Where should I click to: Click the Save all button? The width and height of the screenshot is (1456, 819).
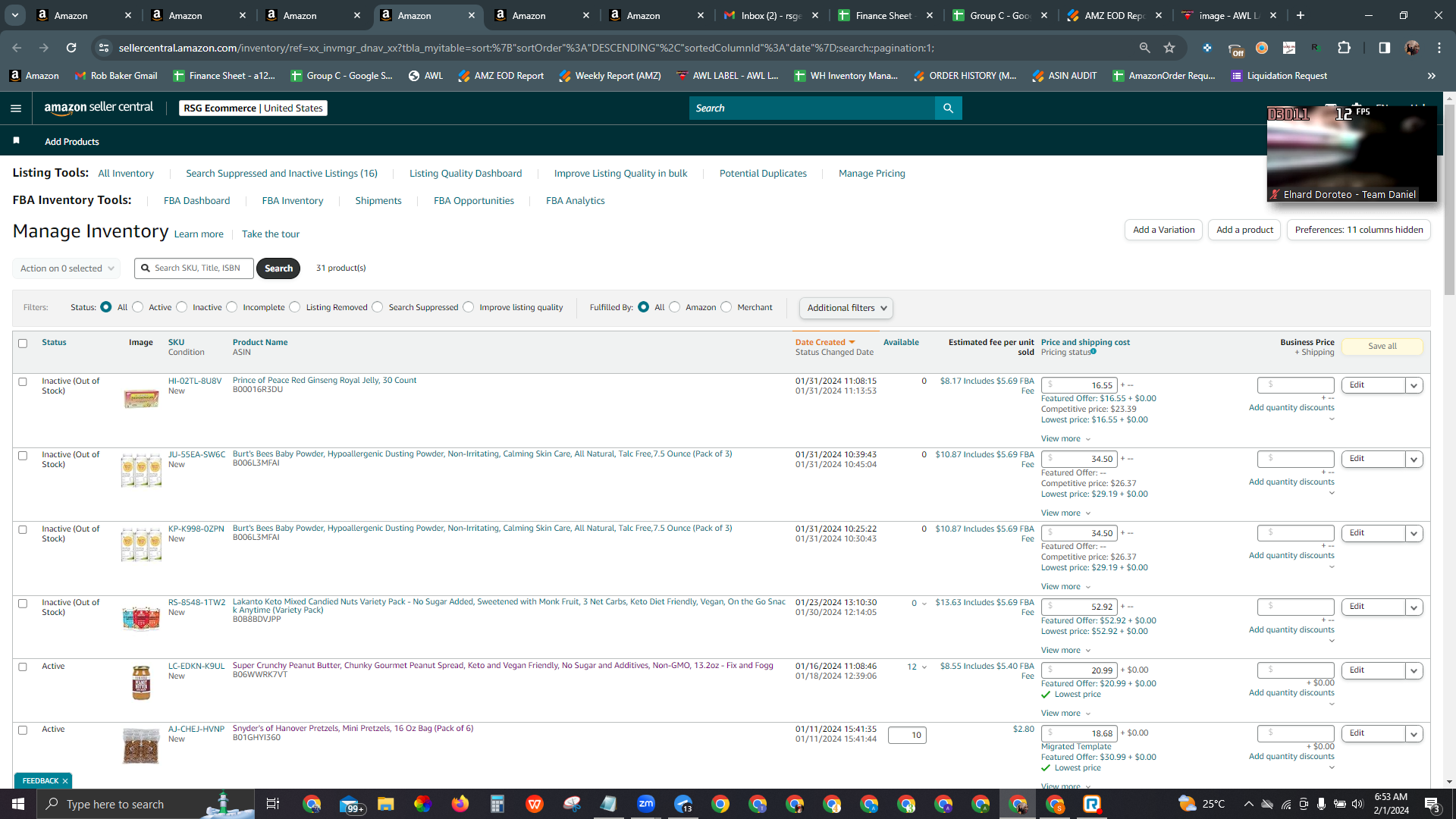(1382, 346)
